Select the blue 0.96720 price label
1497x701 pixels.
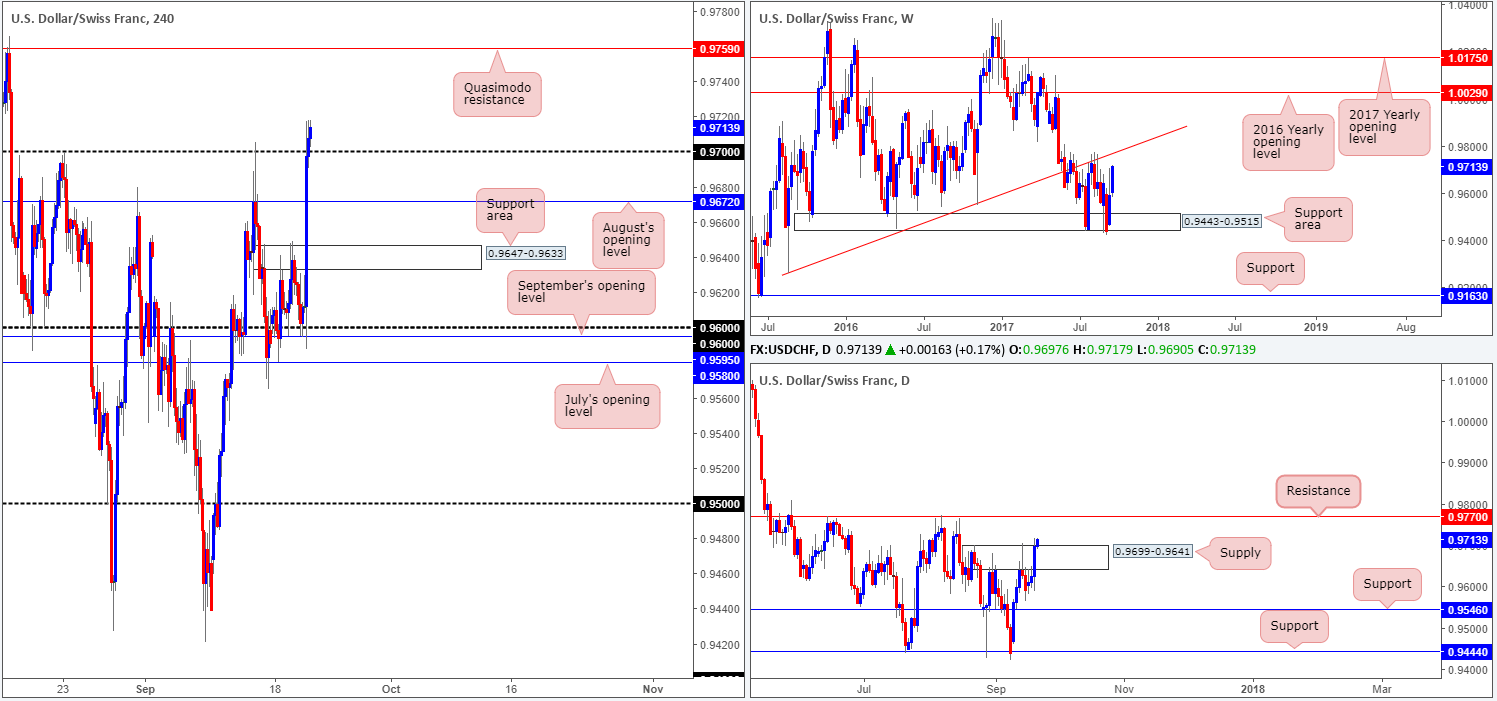coord(720,201)
